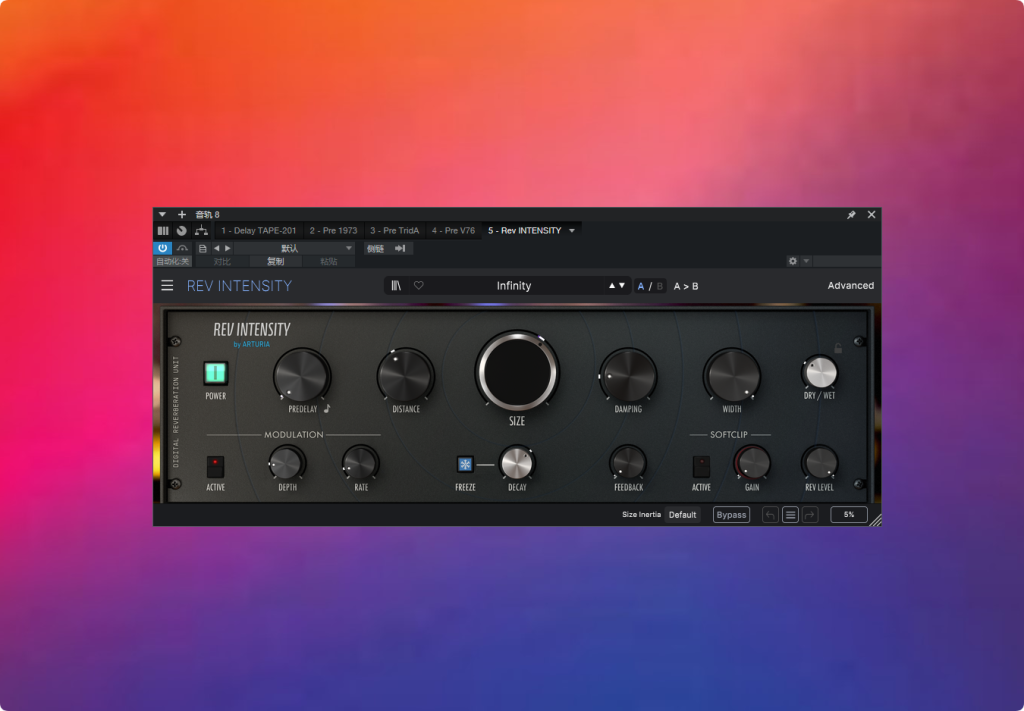Click the REV LEVEL knob

(x=820, y=464)
